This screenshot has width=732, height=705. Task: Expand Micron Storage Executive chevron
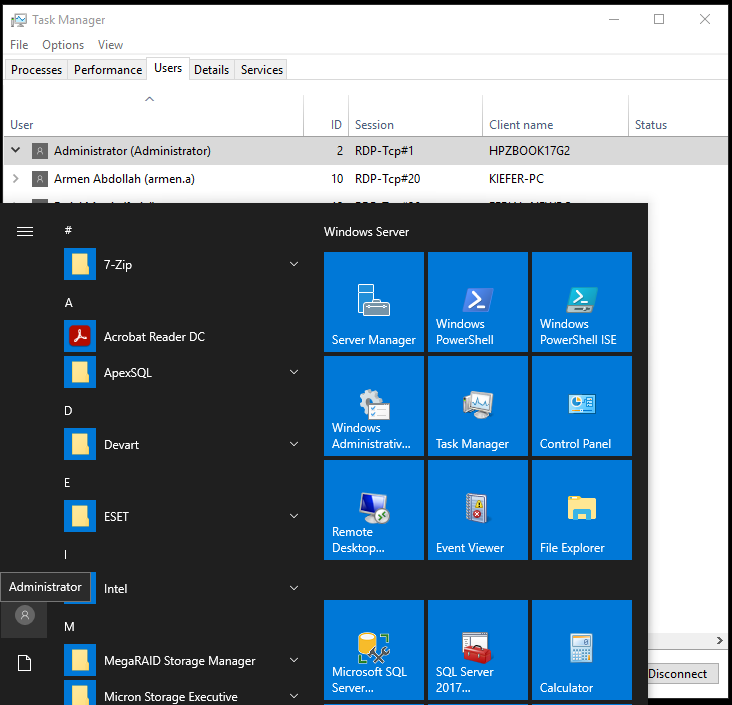coord(294,696)
